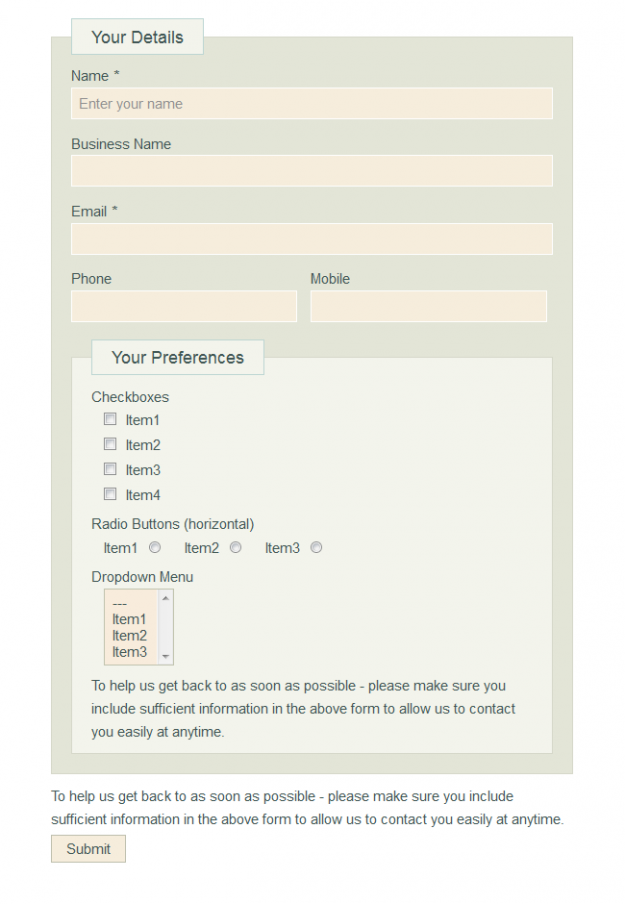This screenshot has width=625, height=904.
Task: Click the dropdown list's down scroll arrow
Action: (x=166, y=657)
